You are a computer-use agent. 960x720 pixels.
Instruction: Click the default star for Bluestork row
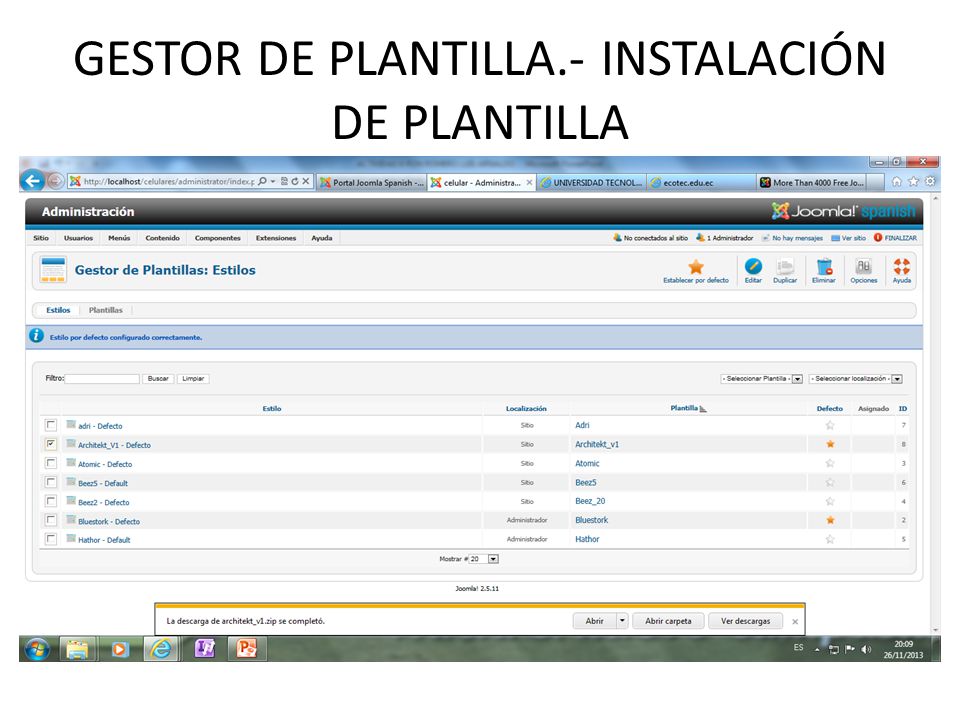click(830, 520)
